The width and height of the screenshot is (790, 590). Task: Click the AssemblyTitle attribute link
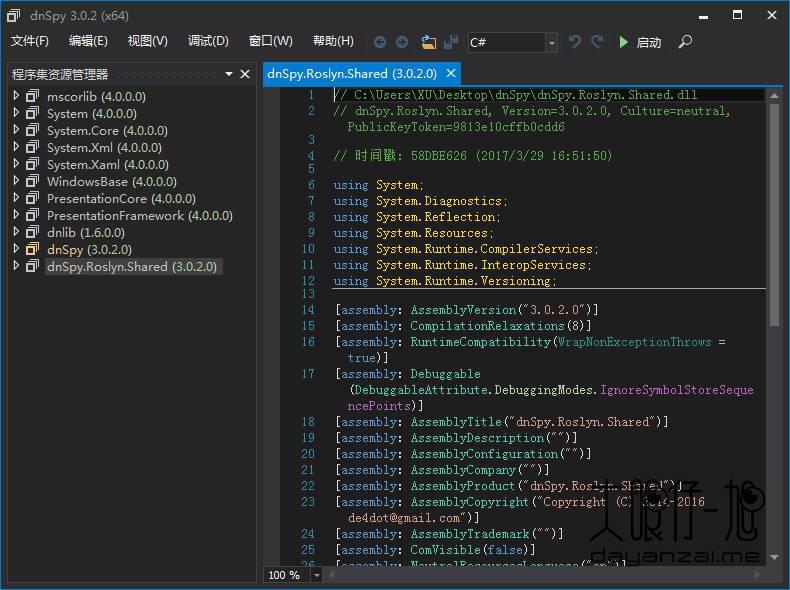pyautogui.click(x=456, y=422)
